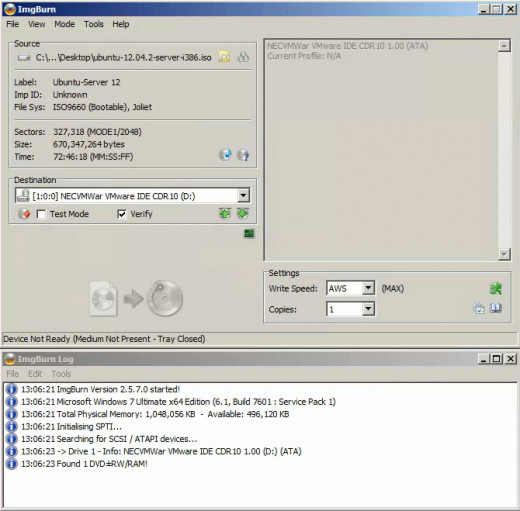Click the book icon in Settings panel

click(496, 308)
